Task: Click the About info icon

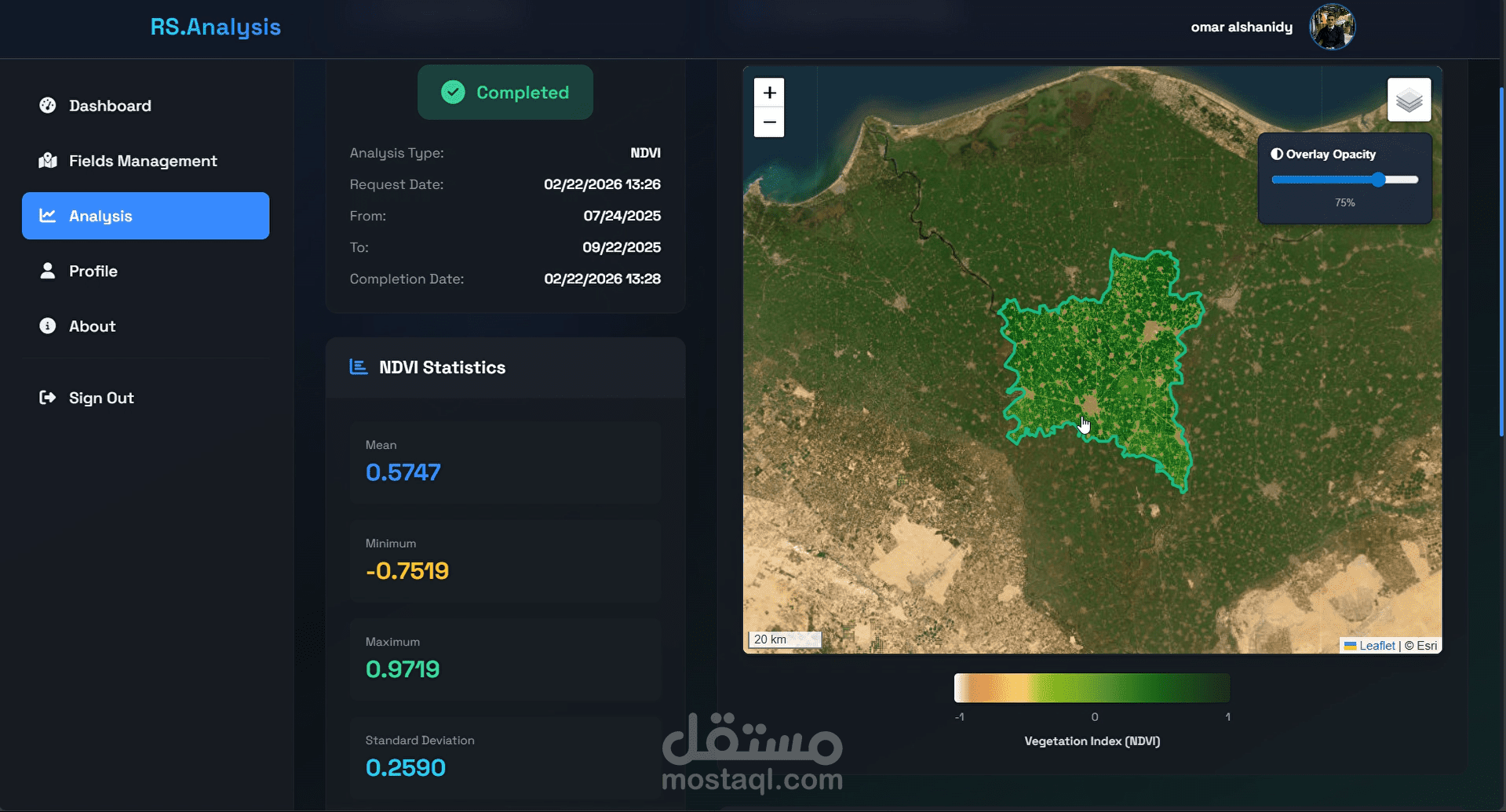Action: tap(48, 326)
